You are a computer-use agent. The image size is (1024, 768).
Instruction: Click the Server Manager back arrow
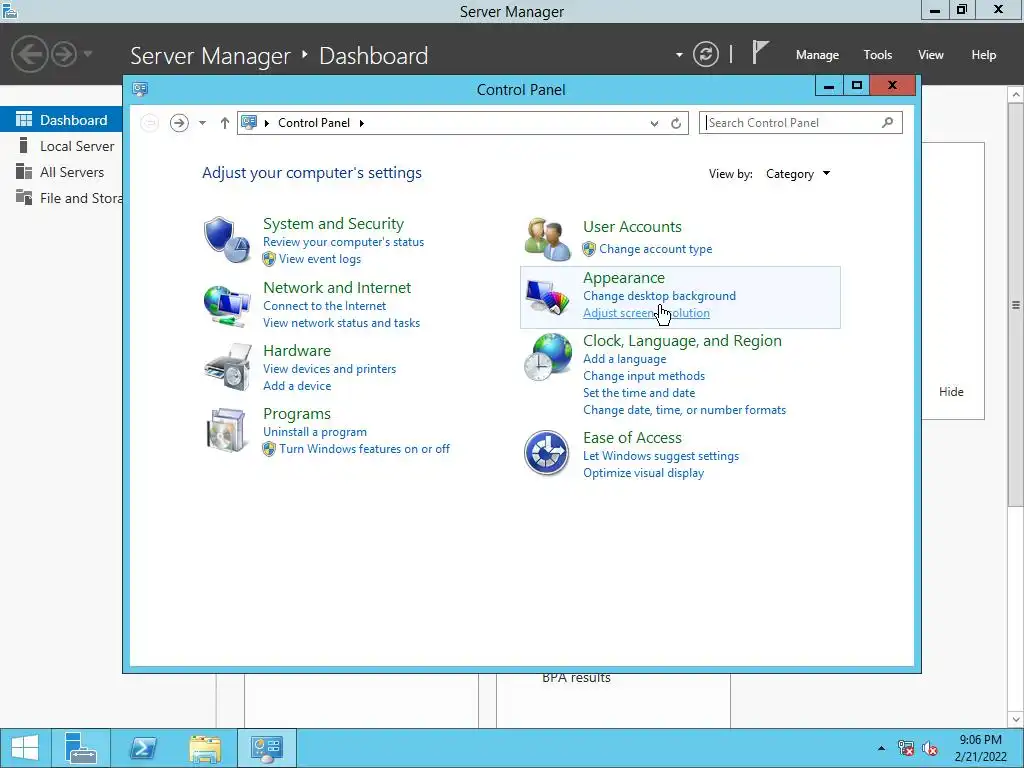[x=29, y=54]
